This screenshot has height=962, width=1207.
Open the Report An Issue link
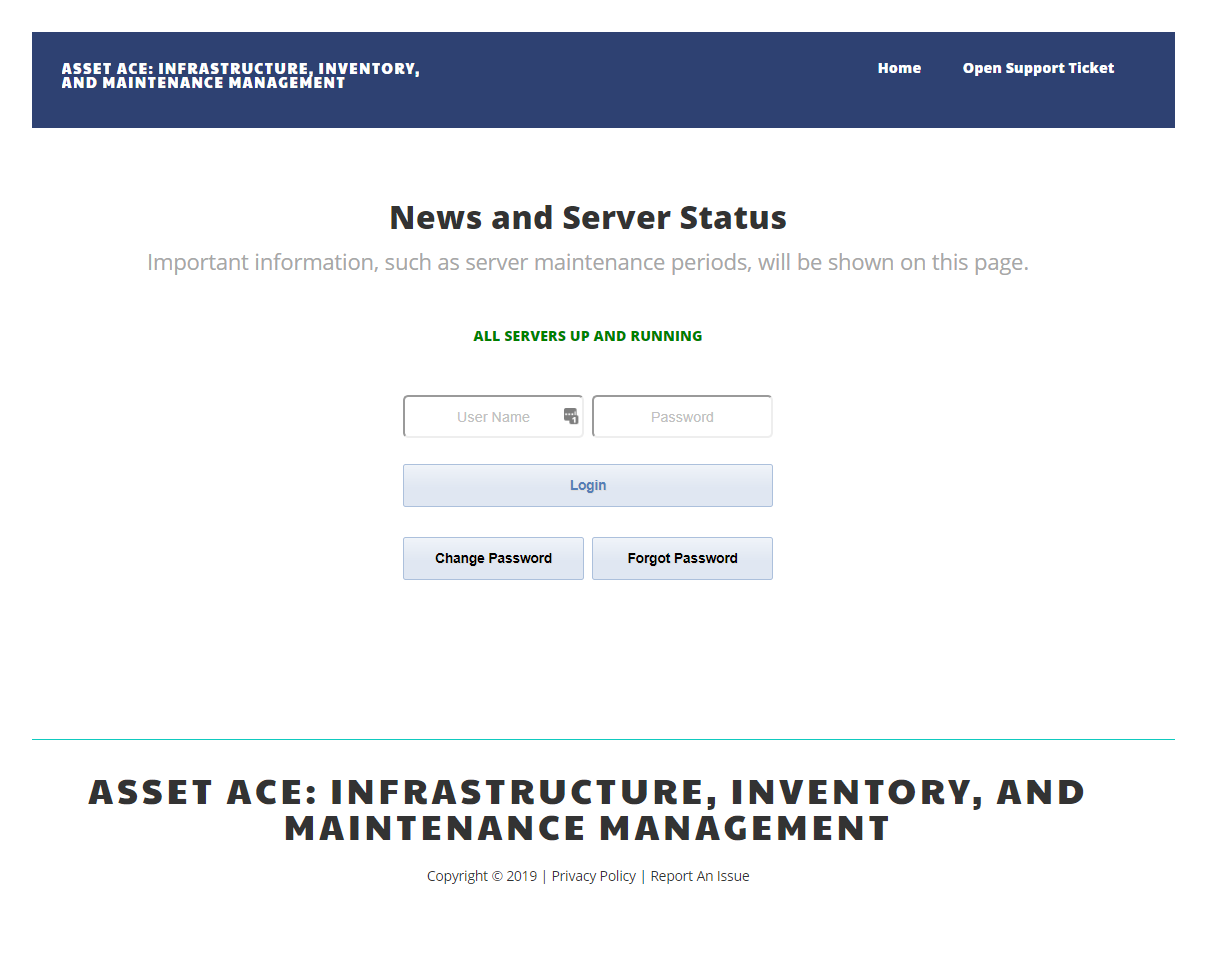pos(700,876)
